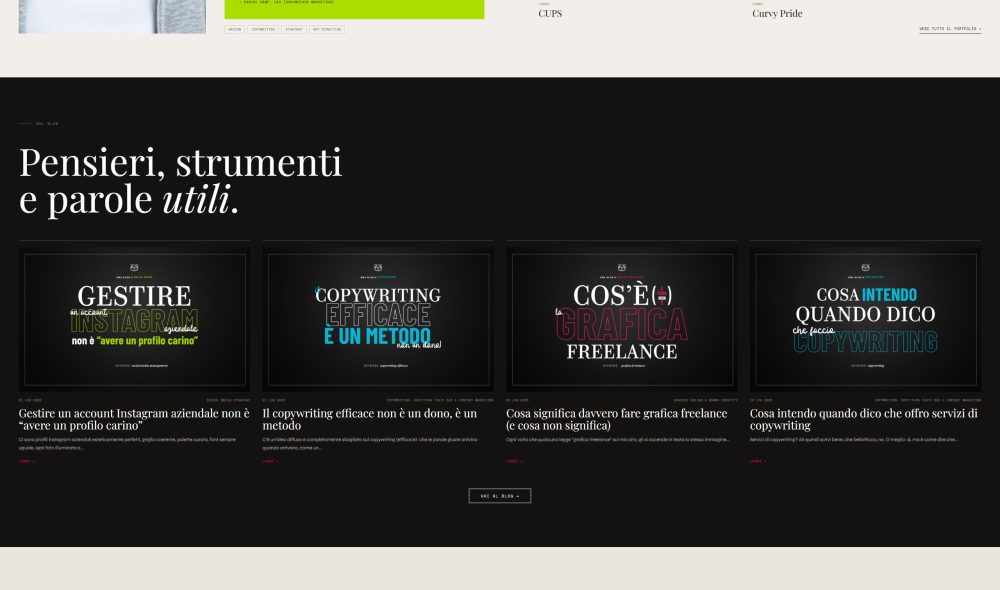This screenshot has width=1000, height=590.
Task: Open the 'Curvy Pride' portfolio item
Action: pyautogui.click(x=777, y=13)
